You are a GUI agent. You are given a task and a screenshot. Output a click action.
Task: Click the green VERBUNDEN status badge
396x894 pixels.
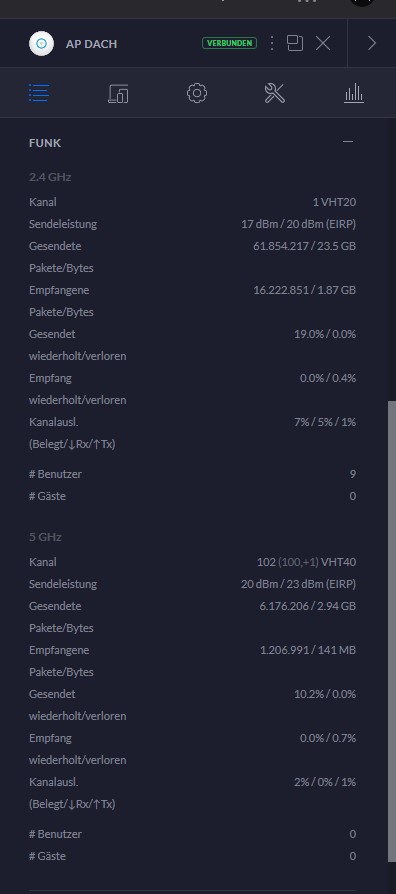coord(229,43)
